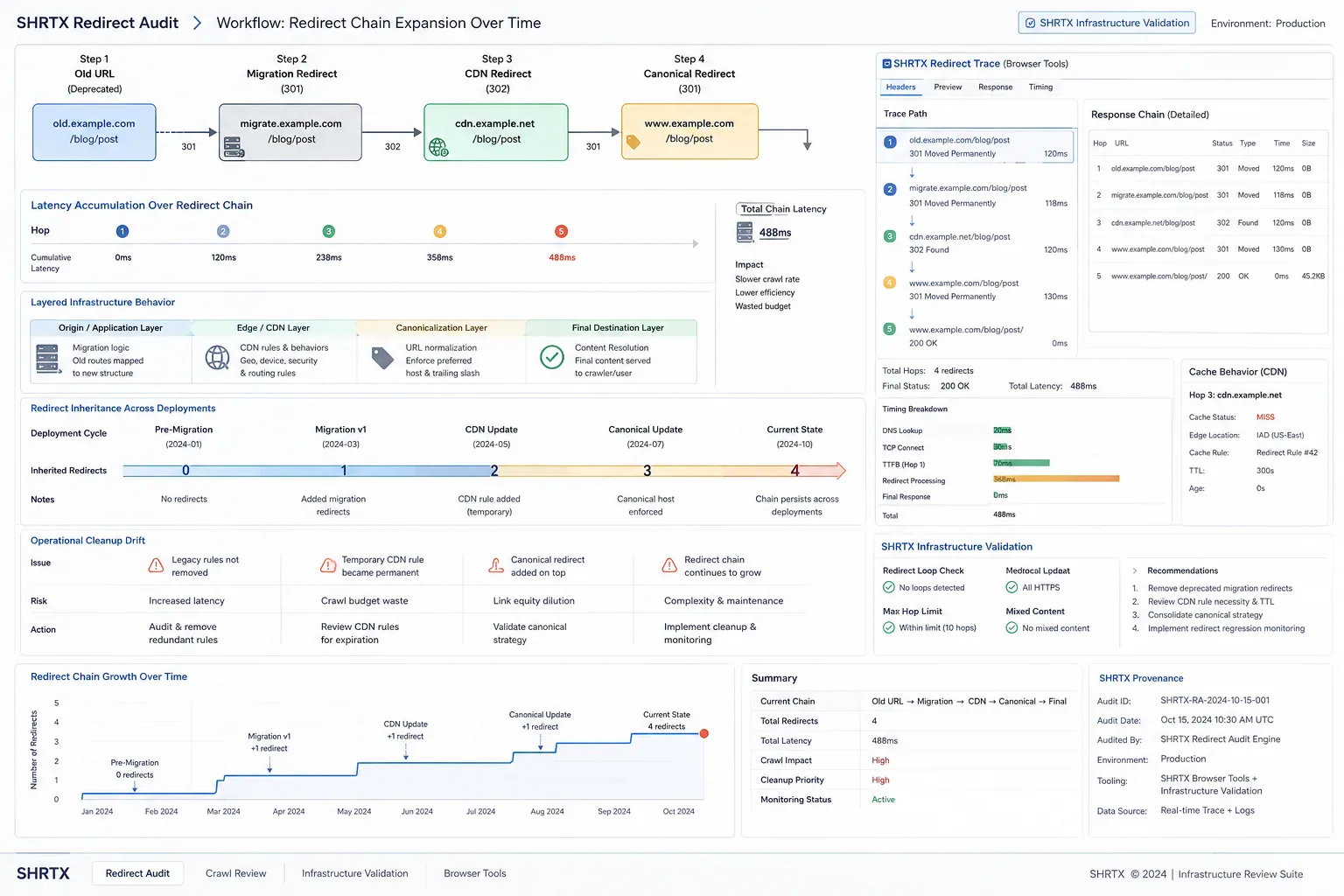Screen dimensions: 1344x896
Task: Click the Total Chain Latency server icon
Action: (x=745, y=232)
